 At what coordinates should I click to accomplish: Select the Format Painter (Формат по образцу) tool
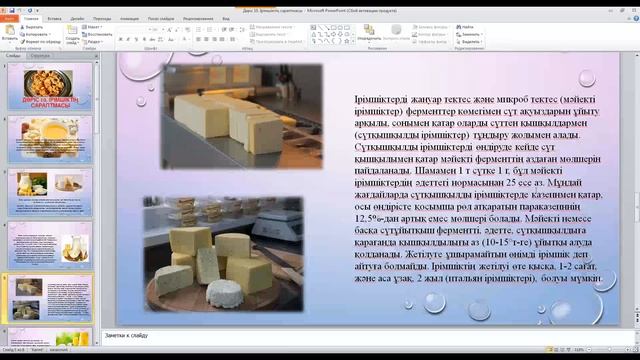(41, 42)
